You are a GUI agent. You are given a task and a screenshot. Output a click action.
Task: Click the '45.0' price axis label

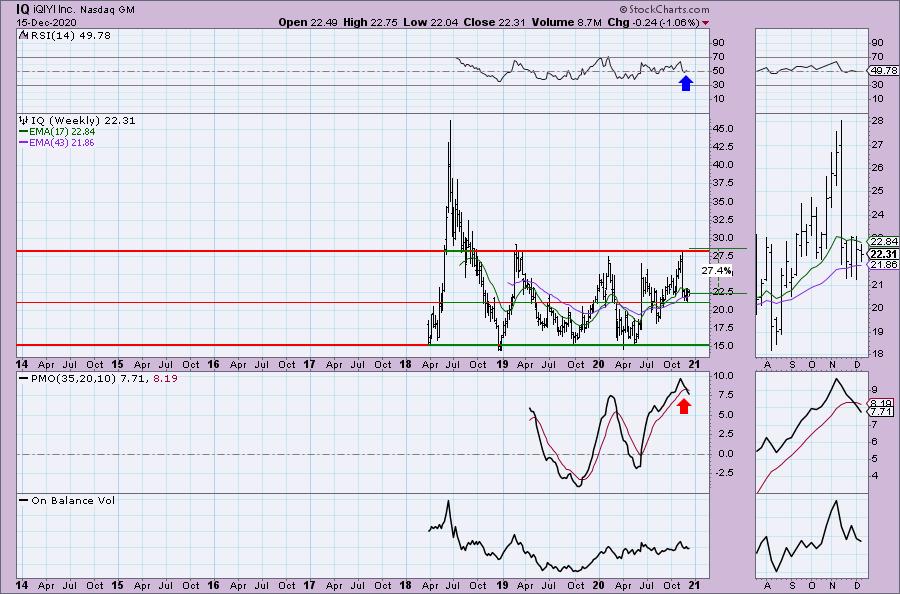723,129
